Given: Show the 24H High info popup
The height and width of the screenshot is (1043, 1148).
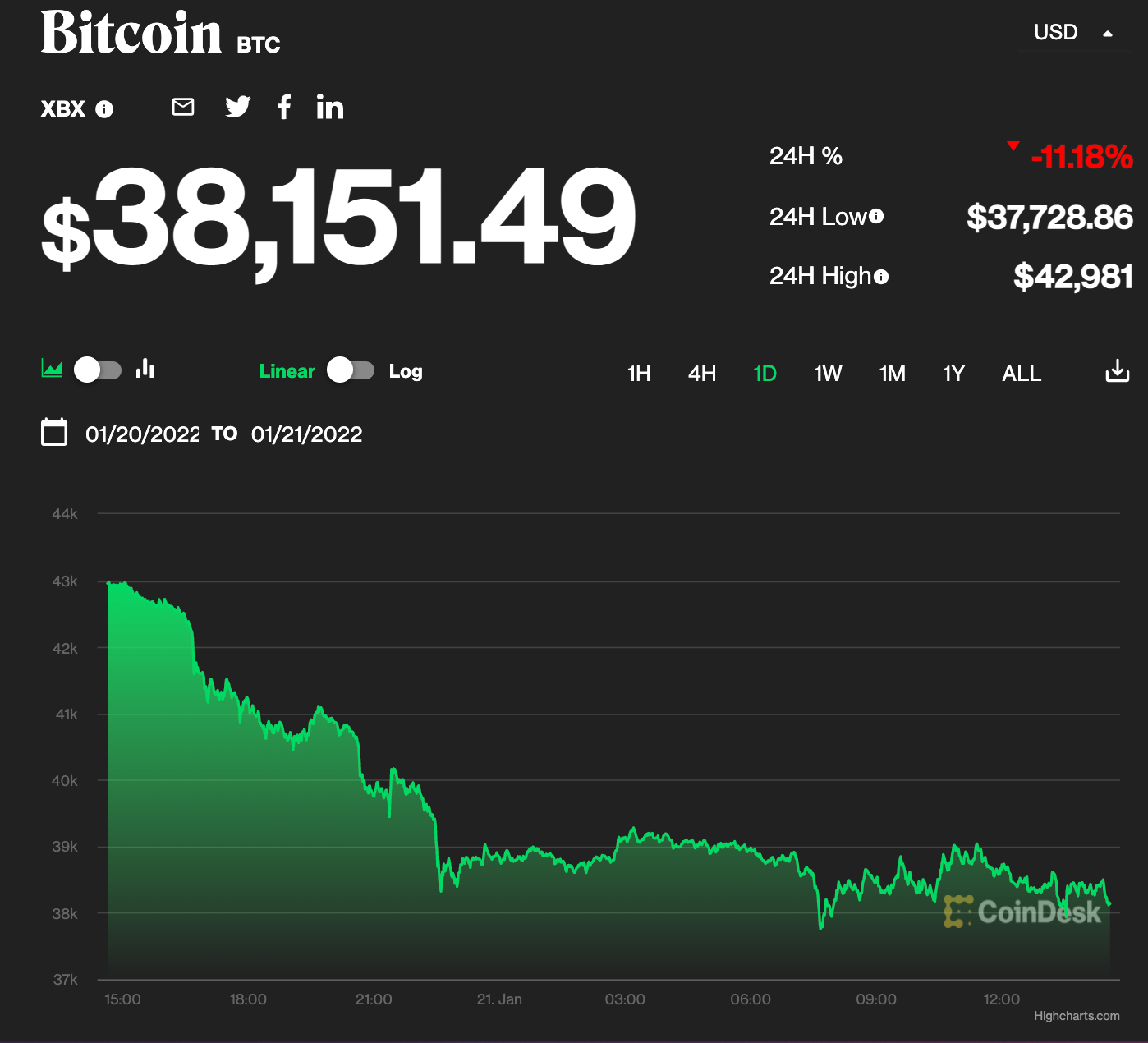Looking at the screenshot, I should click(881, 277).
